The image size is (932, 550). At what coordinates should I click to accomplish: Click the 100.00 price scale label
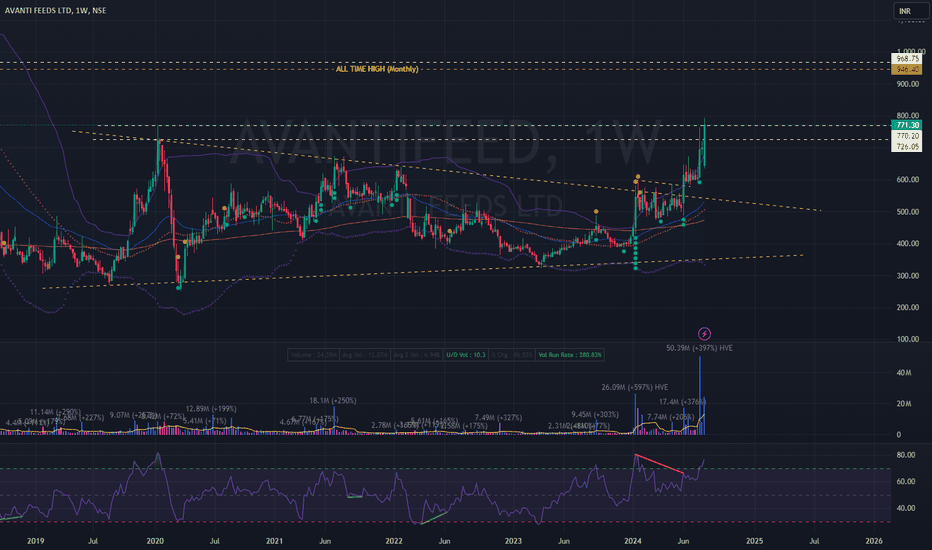(908, 340)
